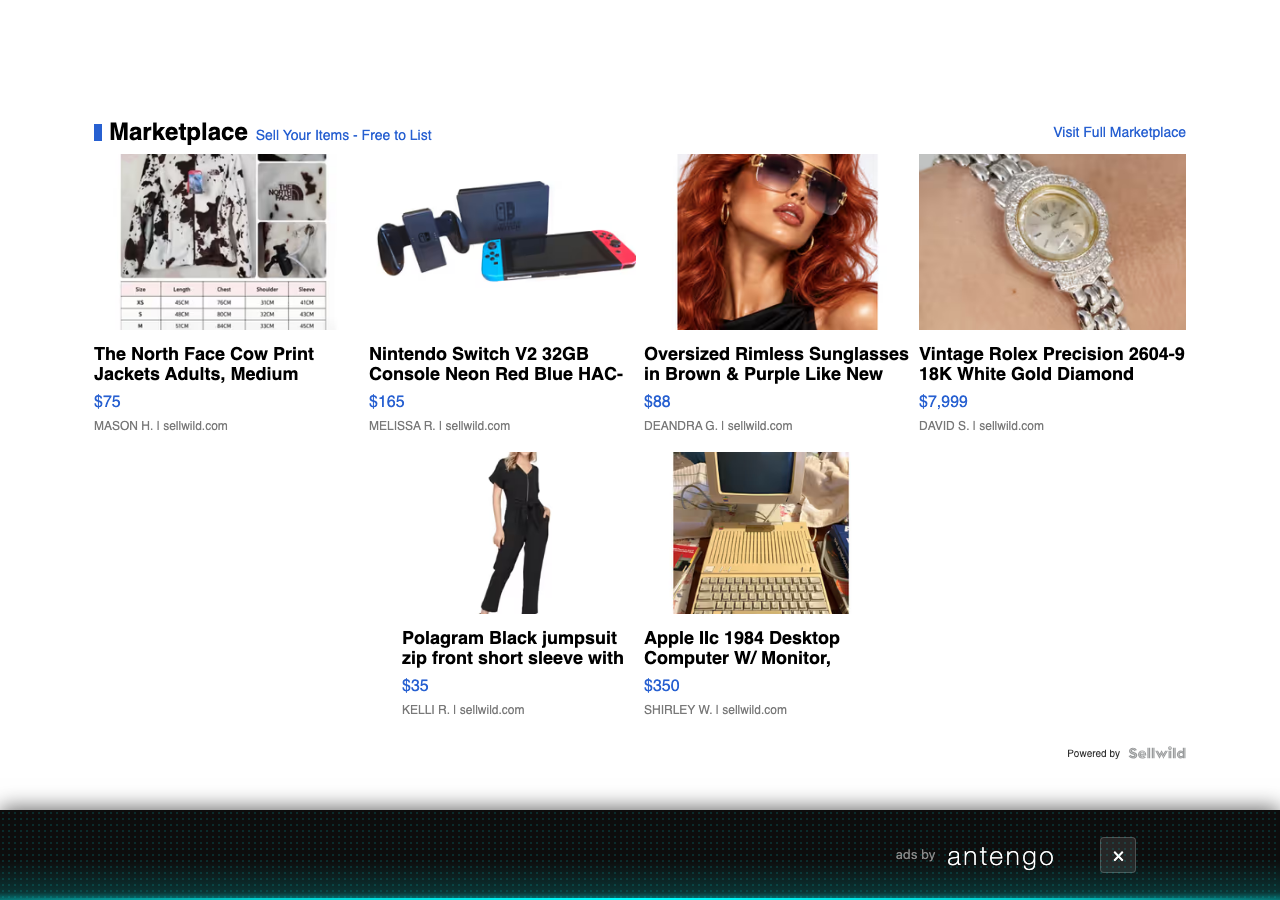Click seller KELLI R. sellwild.com text
1280x900 pixels.
point(463,710)
